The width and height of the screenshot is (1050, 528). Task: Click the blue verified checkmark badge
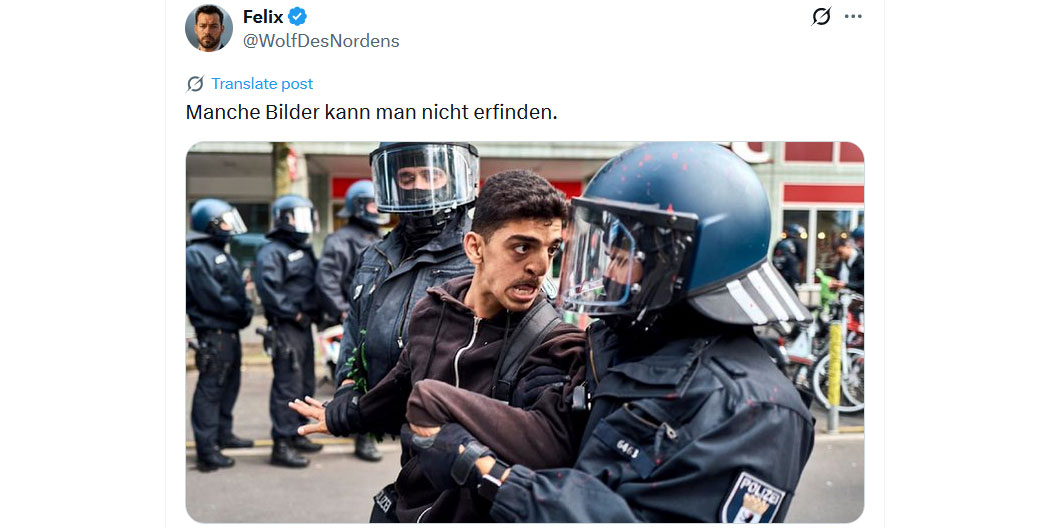[297, 16]
